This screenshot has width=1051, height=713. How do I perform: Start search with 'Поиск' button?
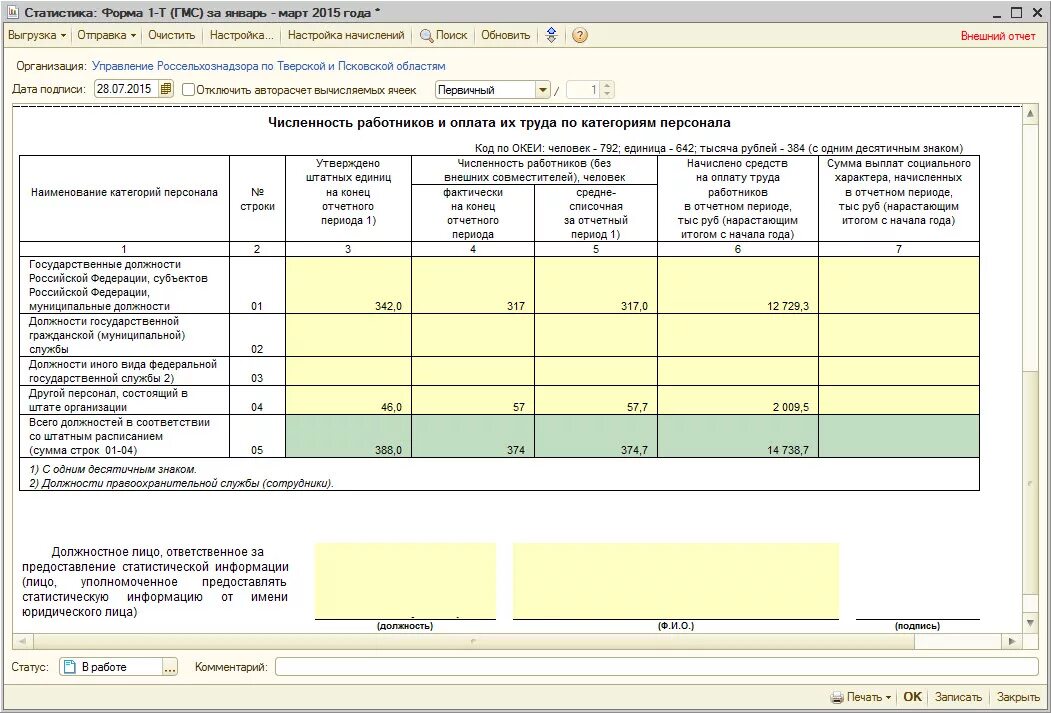click(444, 36)
